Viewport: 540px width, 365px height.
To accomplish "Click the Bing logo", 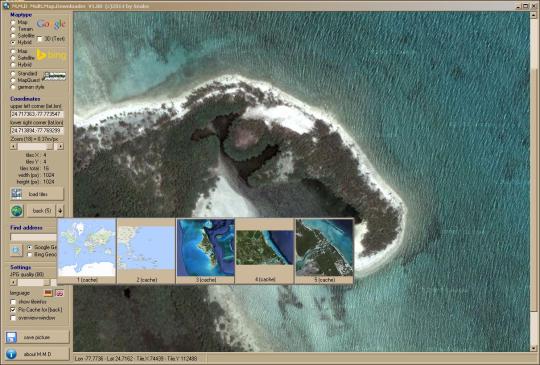I will [x=51, y=55].
